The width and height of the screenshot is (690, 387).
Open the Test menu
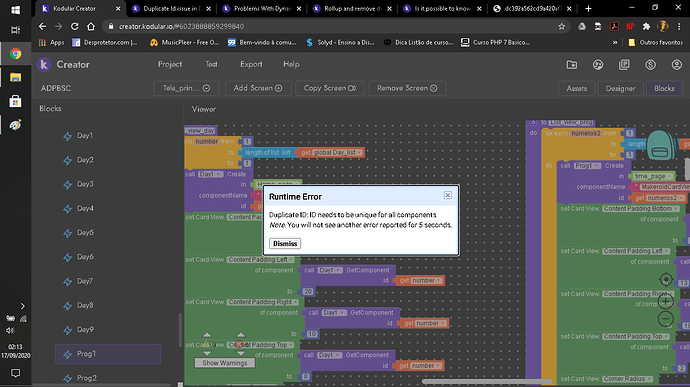click(x=211, y=64)
